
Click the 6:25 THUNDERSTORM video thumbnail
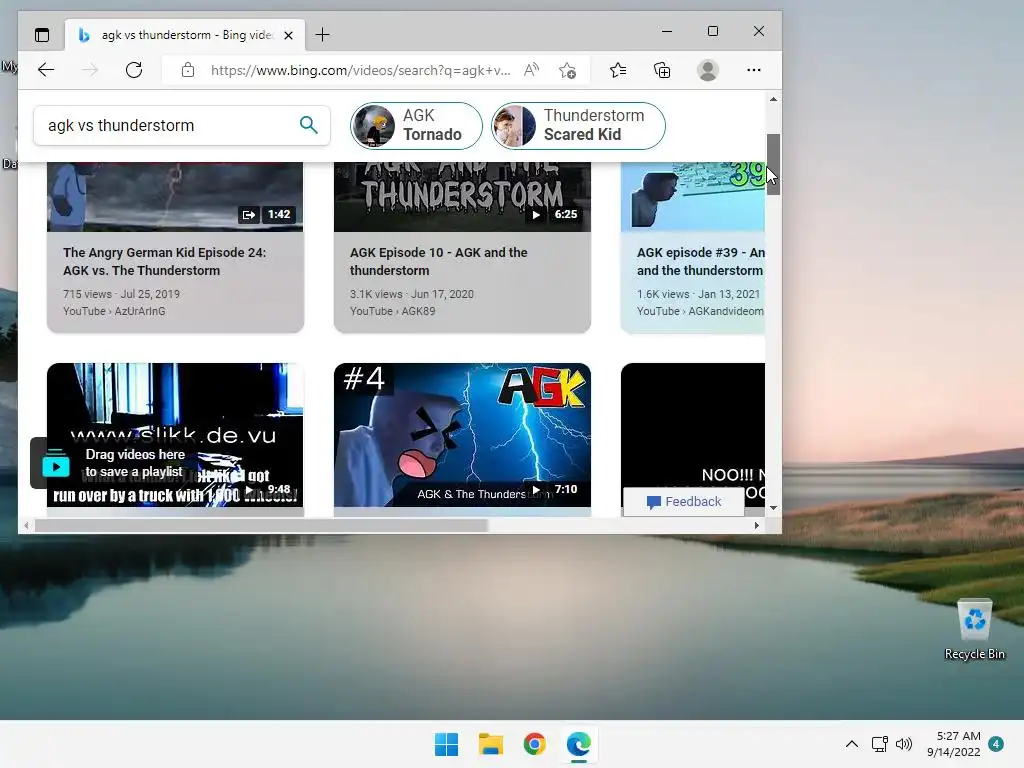click(x=462, y=197)
